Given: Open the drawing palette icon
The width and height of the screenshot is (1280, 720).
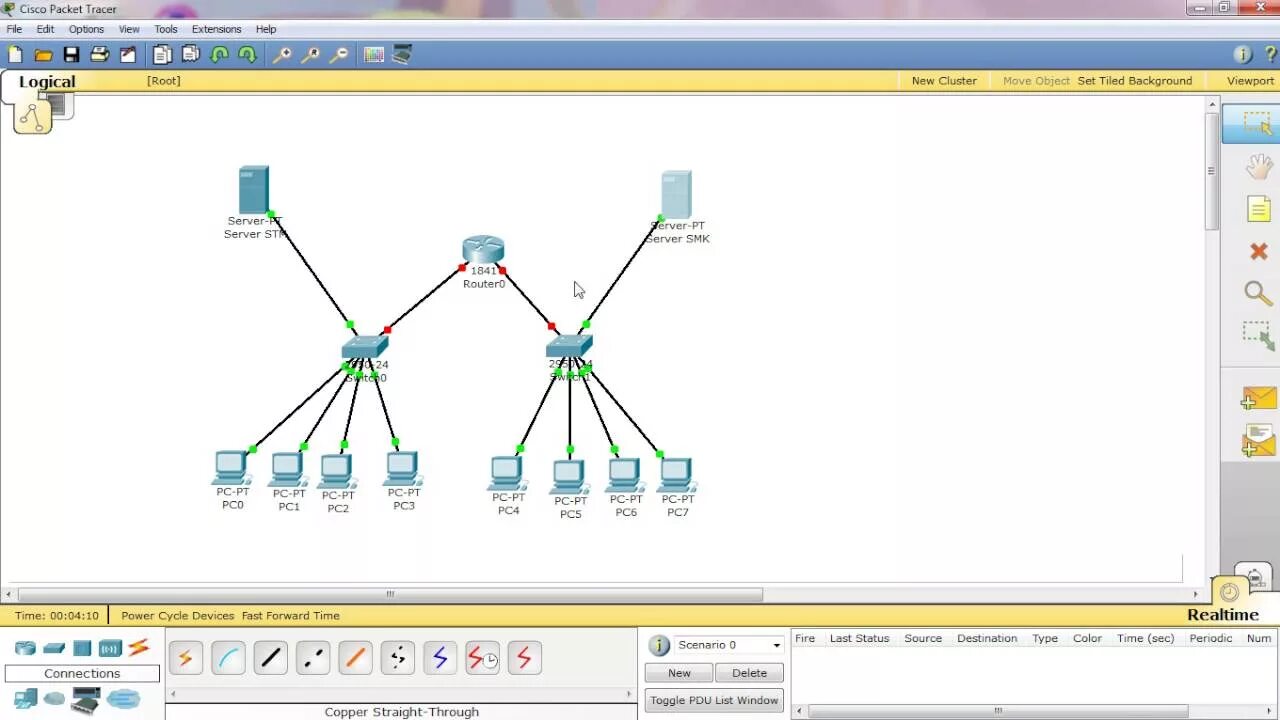Looking at the screenshot, I should (374, 55).
